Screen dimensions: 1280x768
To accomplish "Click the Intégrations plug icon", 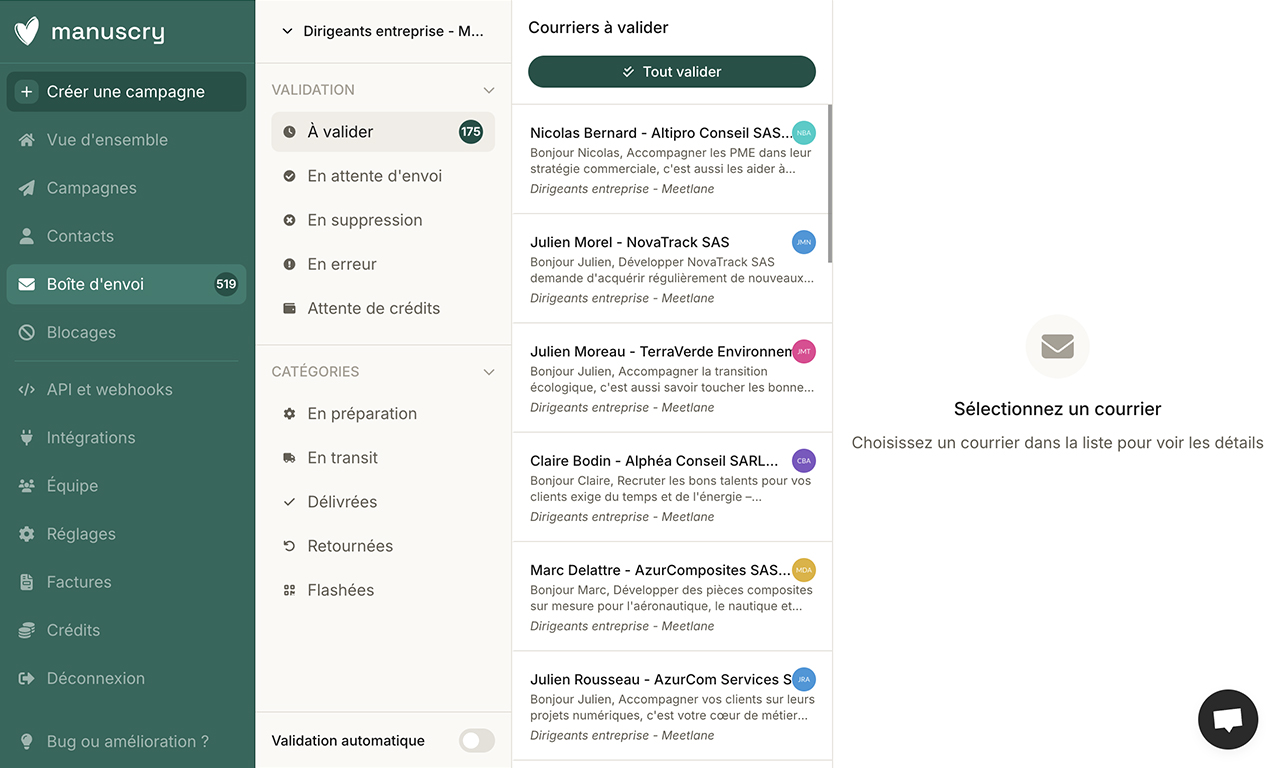I will (x=27, y=438).
